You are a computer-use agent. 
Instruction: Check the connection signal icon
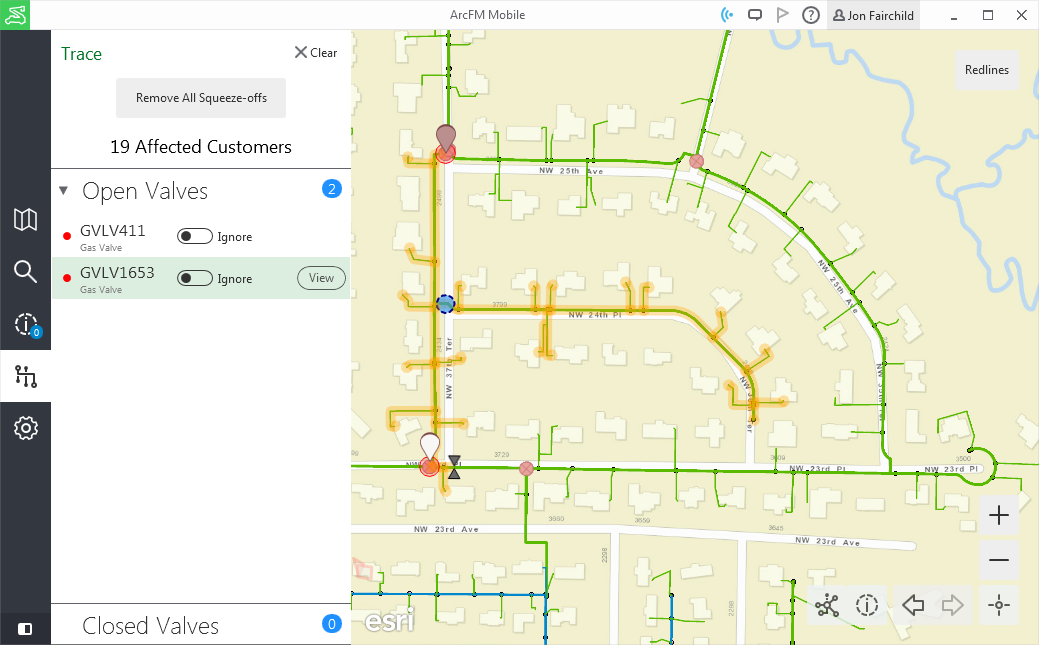[727, 15]
